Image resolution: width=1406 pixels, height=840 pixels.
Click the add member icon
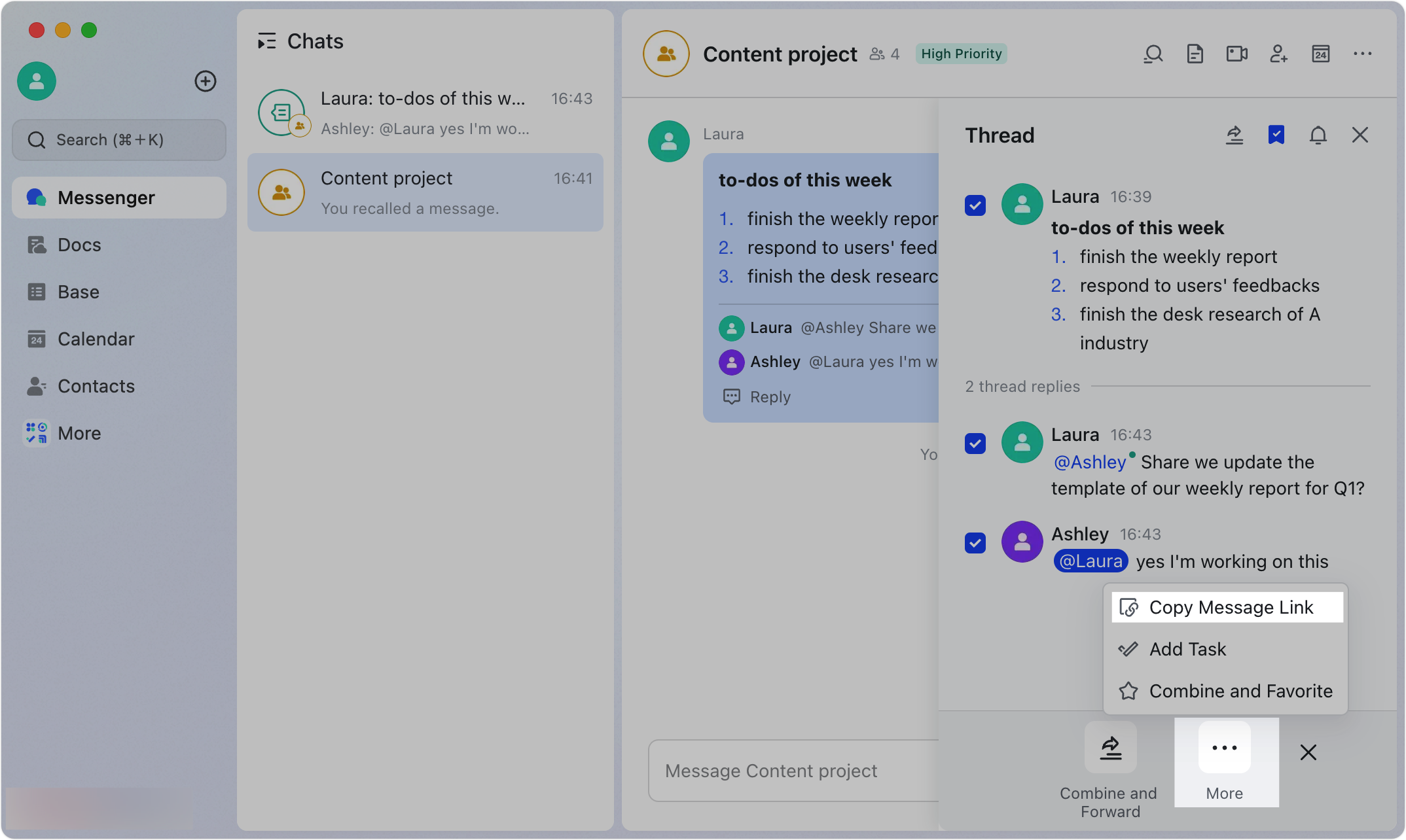pos(1278,54)
